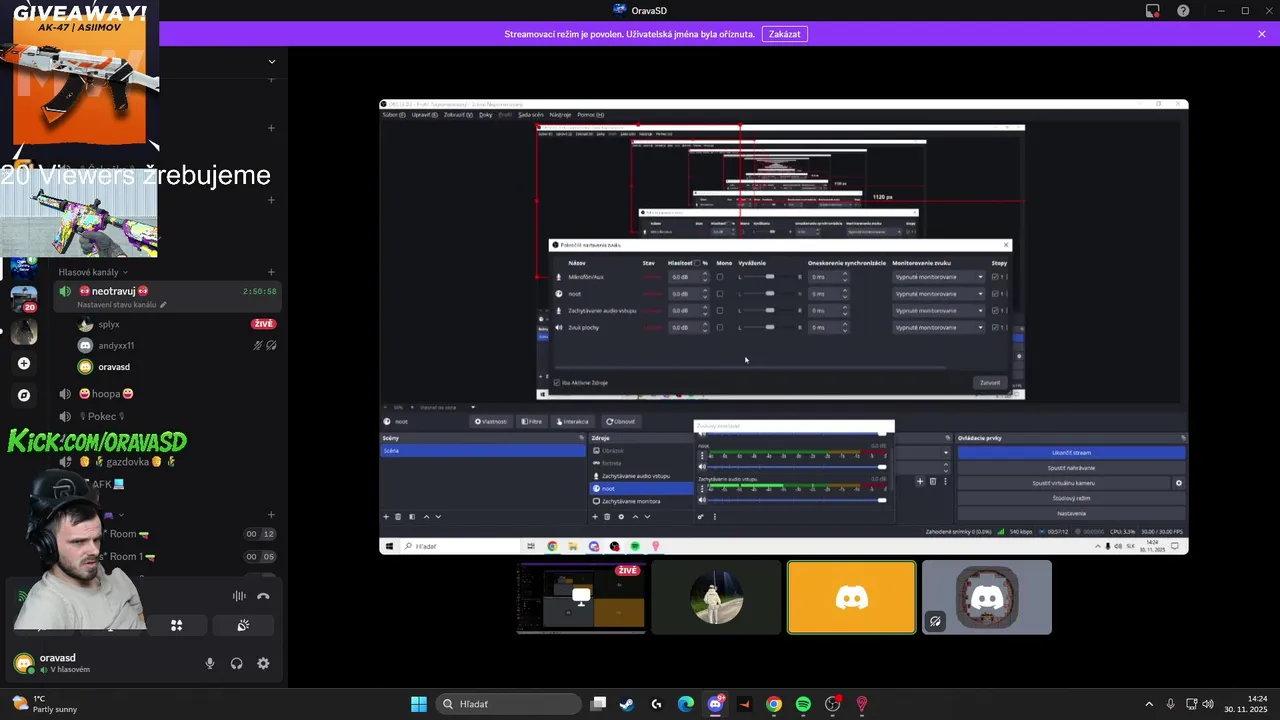Open monitoring dropdown for Zachytávanie audio vstupu

pos(938,311)
